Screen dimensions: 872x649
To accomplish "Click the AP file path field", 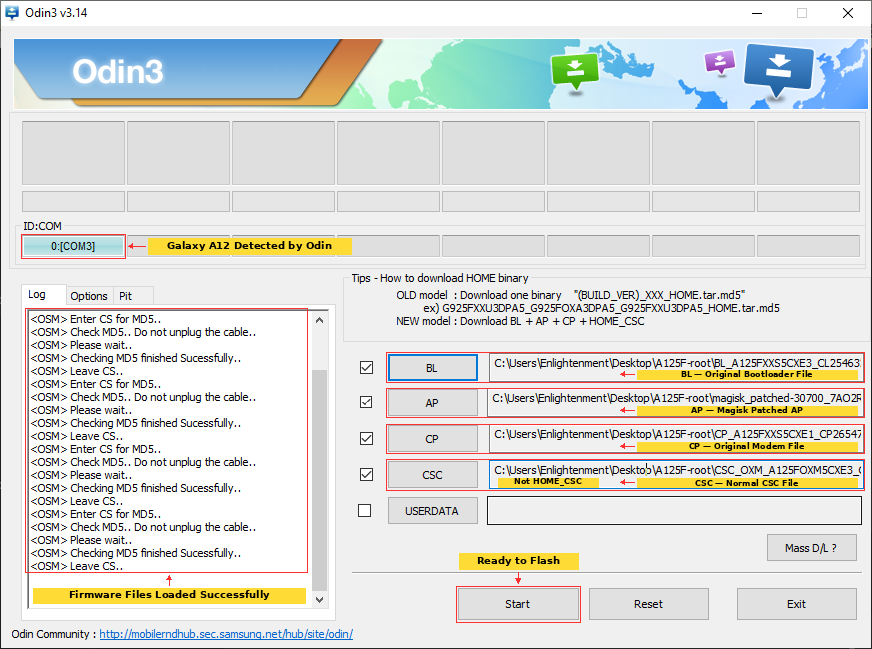I will tap(675, 403).
